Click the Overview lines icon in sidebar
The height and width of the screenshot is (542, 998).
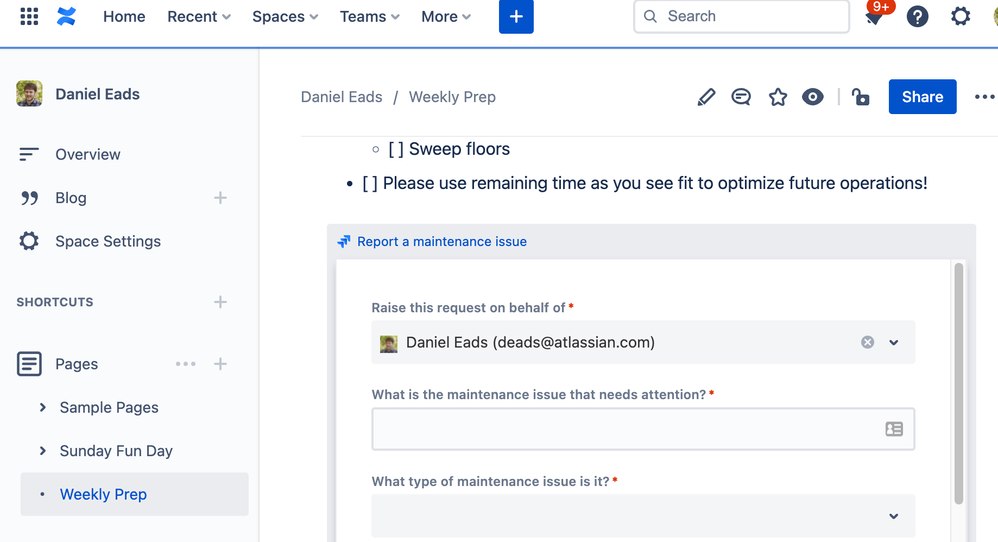[x=29, y=154]
